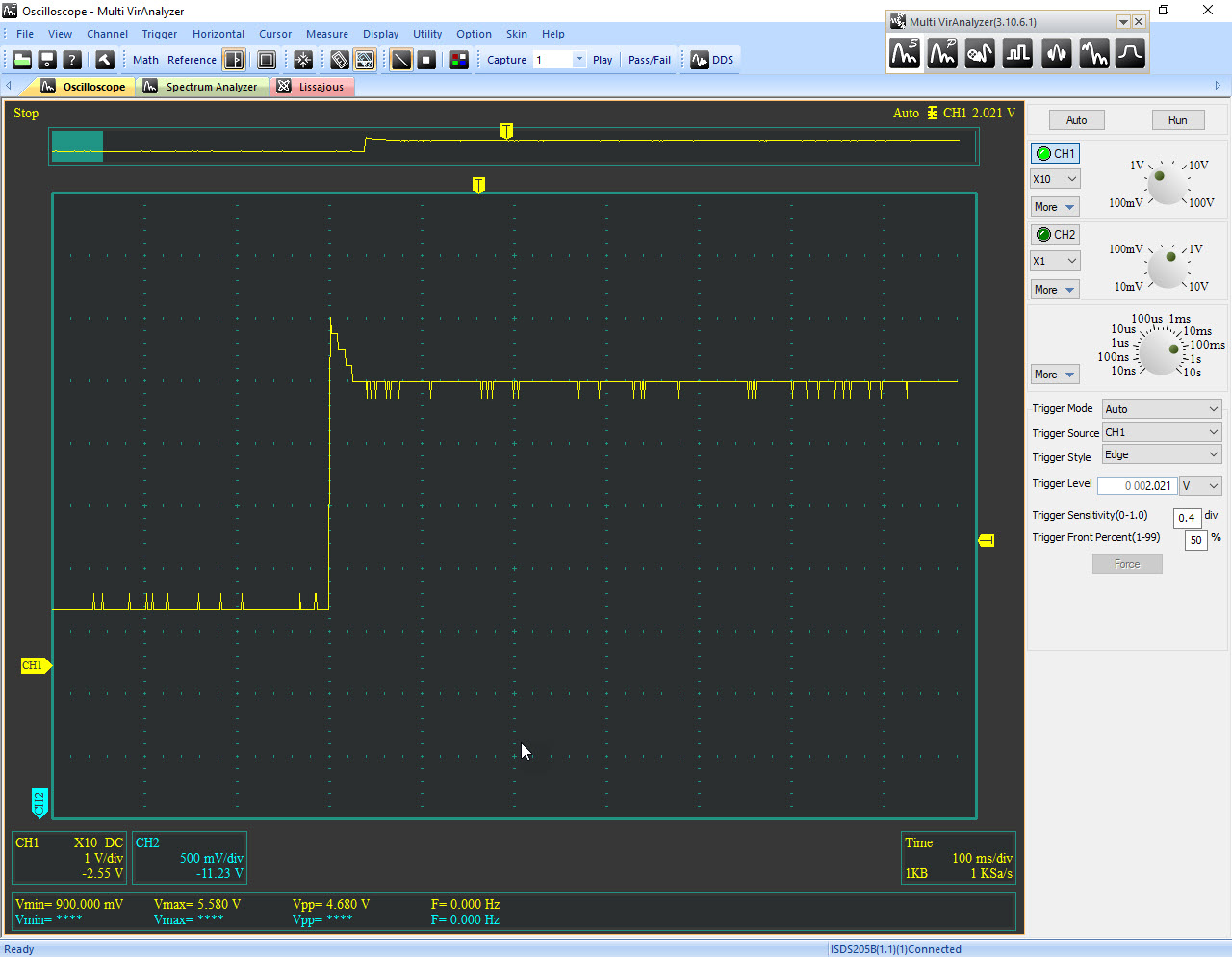This screenshot has height=957, width=1232.
Task: Click the stop square toolbar icon
Action: (426, 60)
